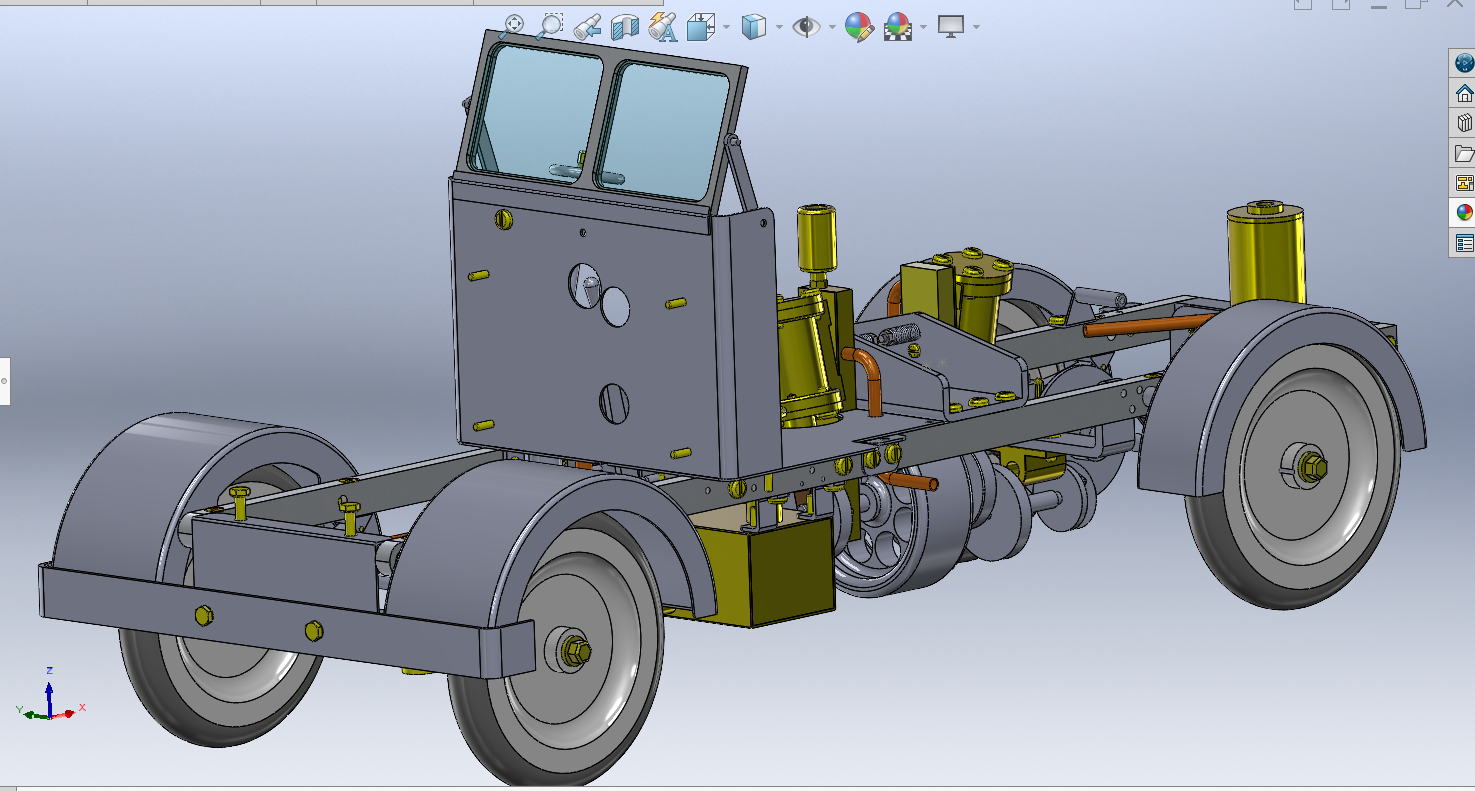Open the File Explorer folder tab
Viewport: 1475px width, 791px height.
click(1464, 153)
